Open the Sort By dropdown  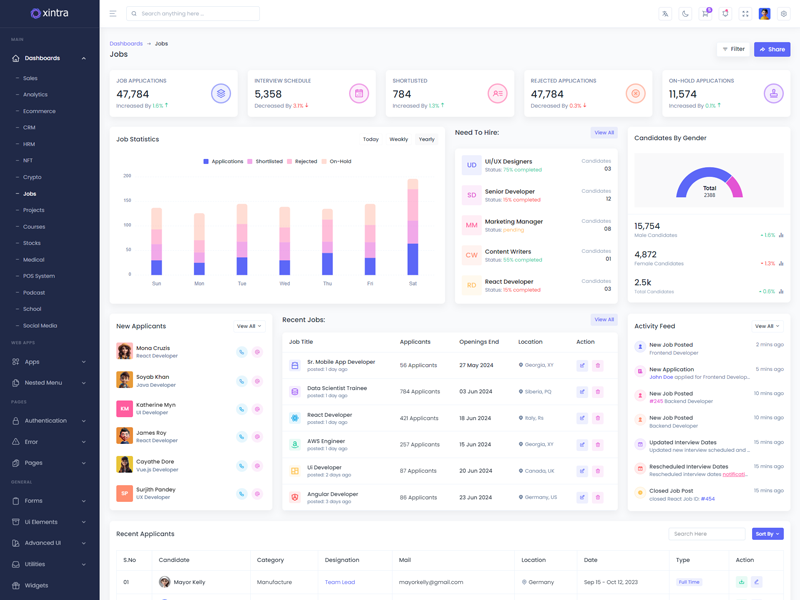point(767,534)
